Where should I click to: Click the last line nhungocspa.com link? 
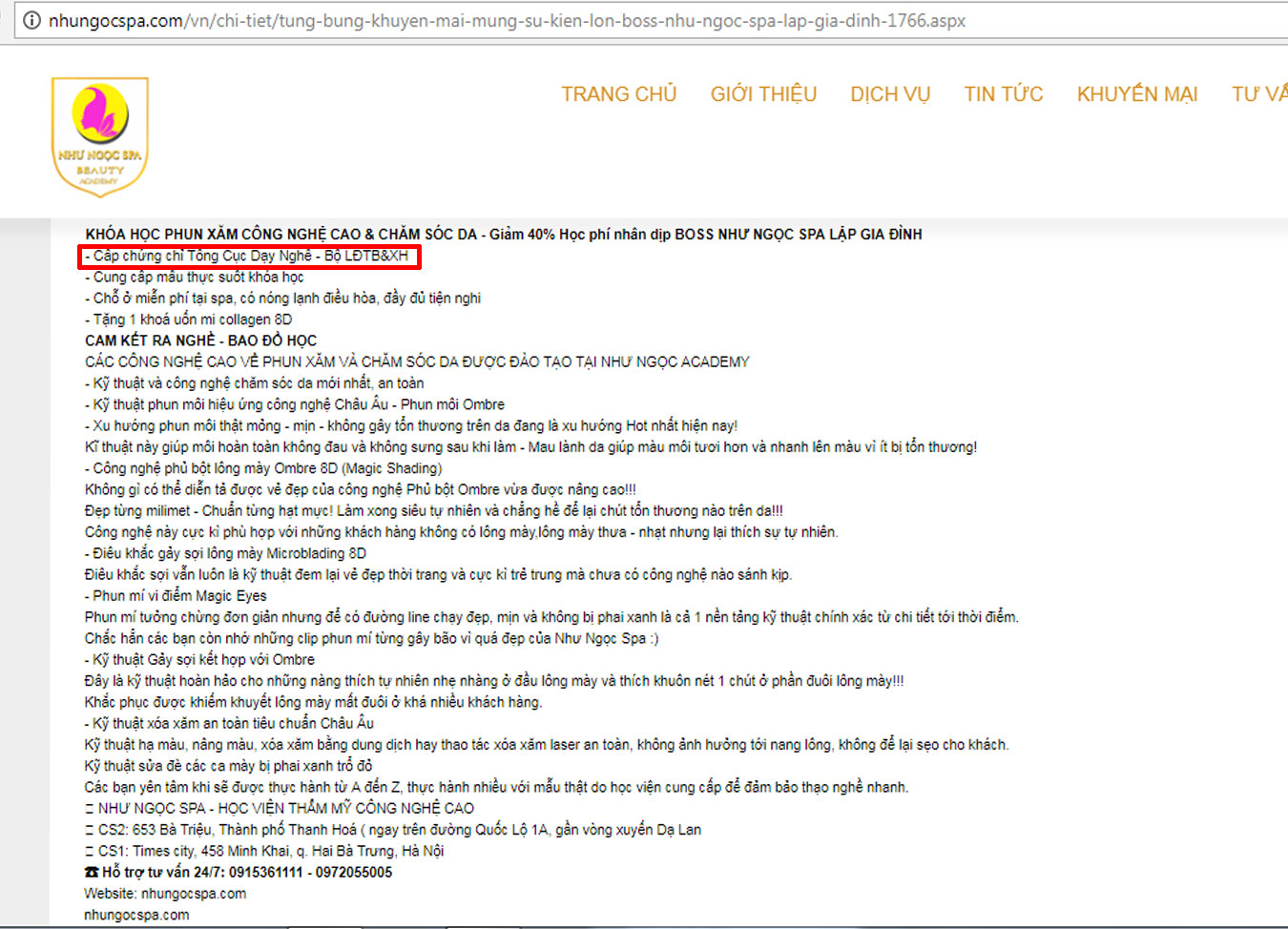[x=136, y=915]
